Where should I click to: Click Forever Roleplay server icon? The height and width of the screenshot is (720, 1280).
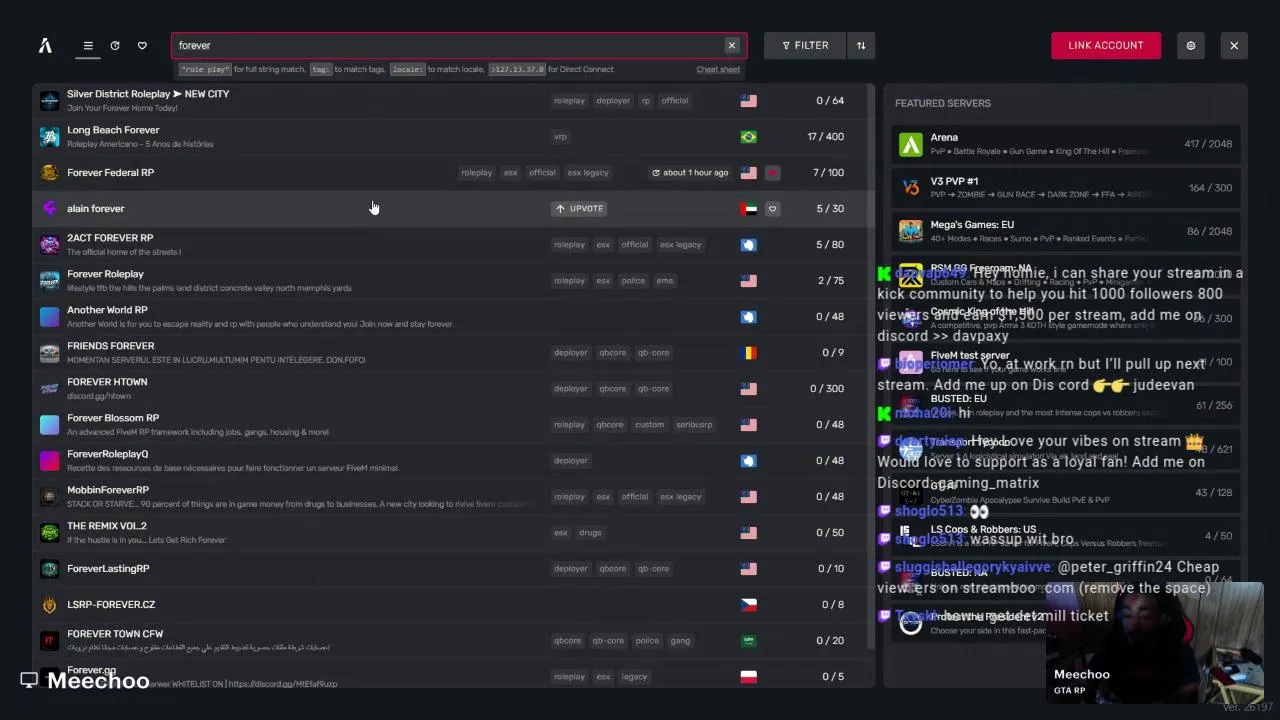pyautogui.click(x=49, y=280)
